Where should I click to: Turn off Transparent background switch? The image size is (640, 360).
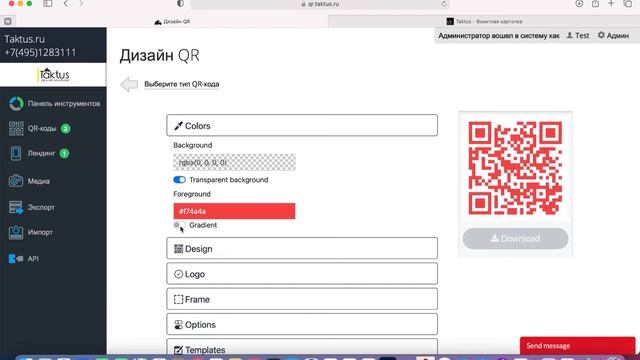tap(179, 180)
